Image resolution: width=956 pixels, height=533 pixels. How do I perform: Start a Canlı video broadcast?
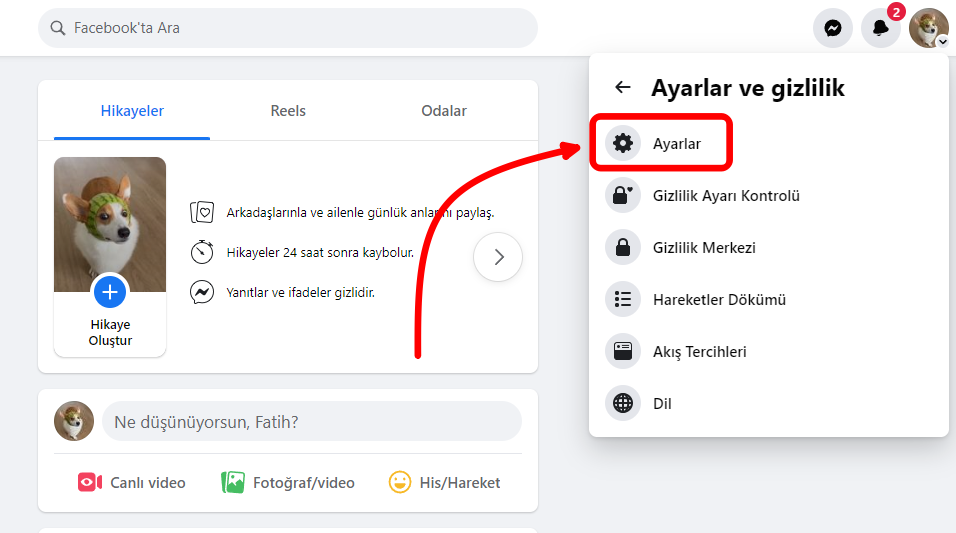tap(132, 483)
